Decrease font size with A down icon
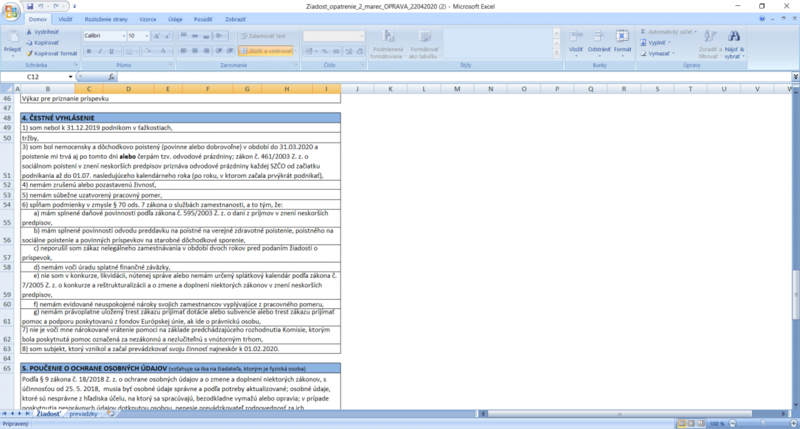Image resolution: width=800 pixels, height=429 pixels. point(167,36)
